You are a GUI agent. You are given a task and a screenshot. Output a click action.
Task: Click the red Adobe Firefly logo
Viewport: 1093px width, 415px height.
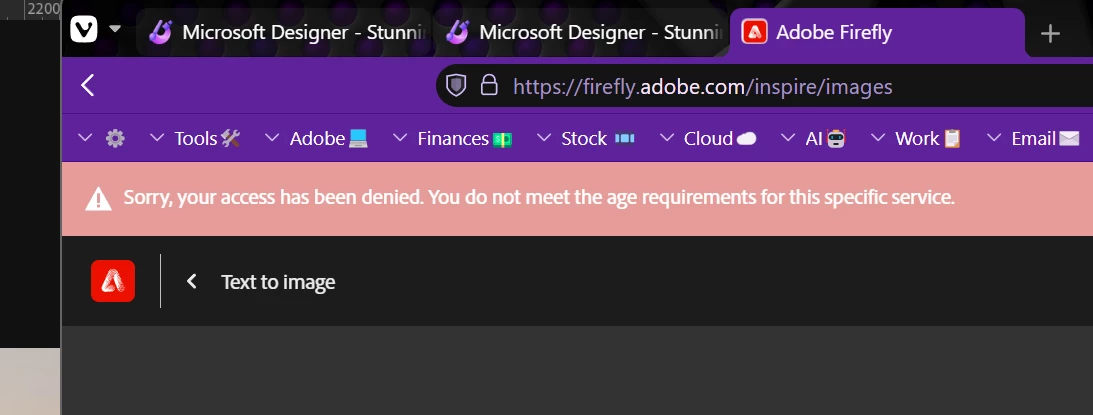click(113, 281)
